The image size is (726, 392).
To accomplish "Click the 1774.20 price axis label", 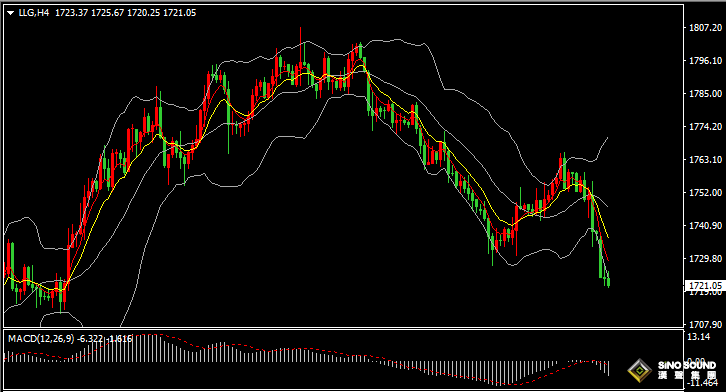I will coord(706,126).
